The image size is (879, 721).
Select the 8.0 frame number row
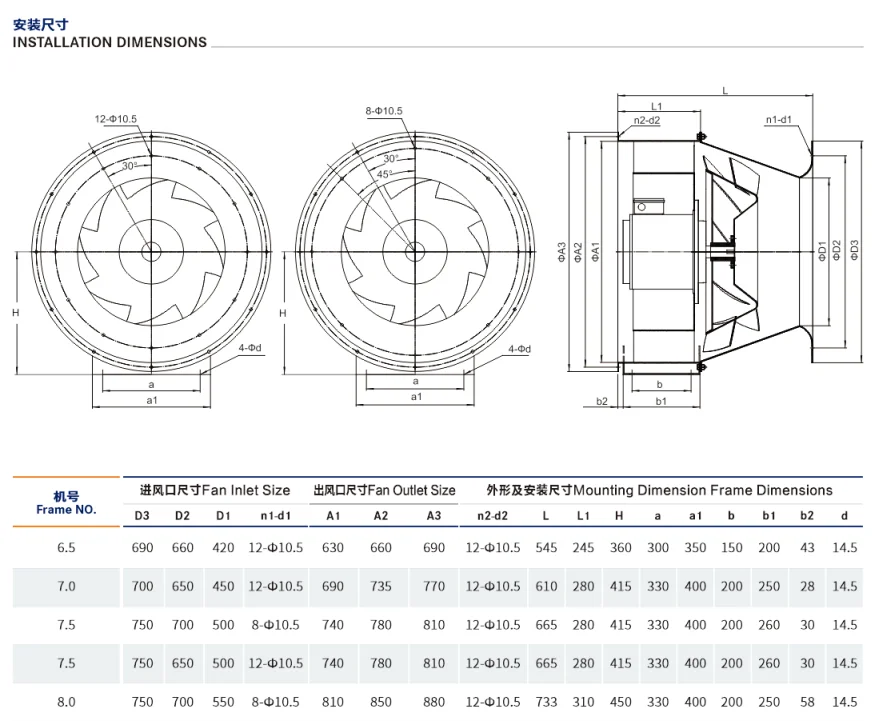[437, 702]
